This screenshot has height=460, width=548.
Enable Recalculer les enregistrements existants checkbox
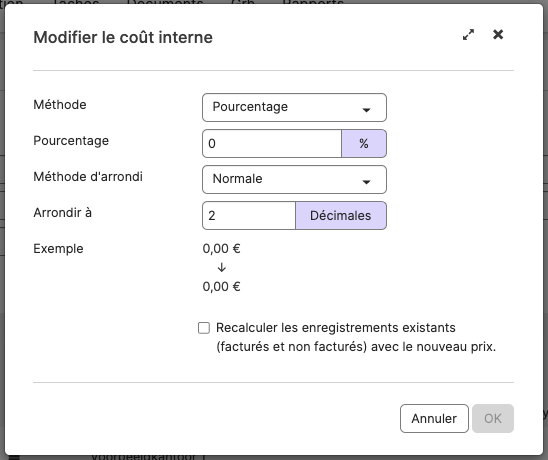(x=204, y=328)
